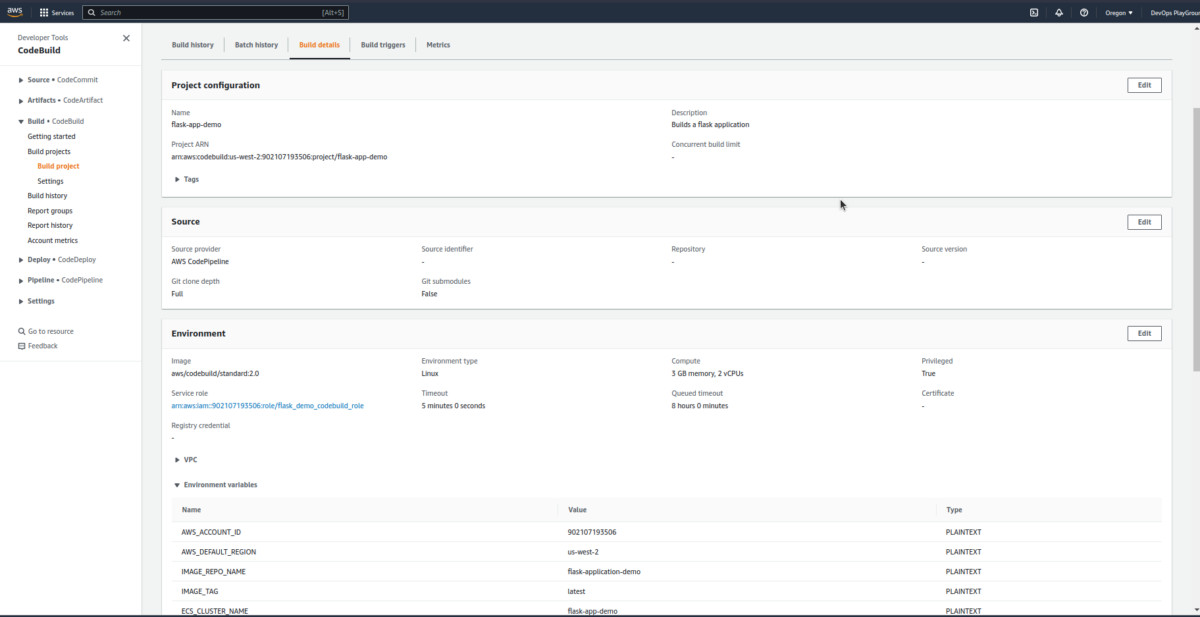Click the help question mark icon

coord(1084,13)
